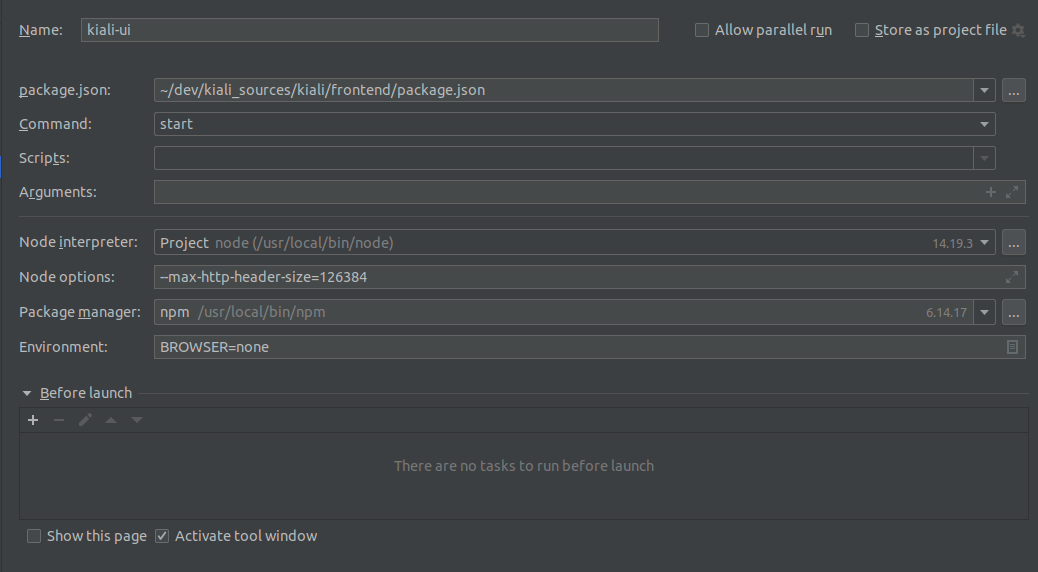Browse for Node interpreter with ellipsis button
This screenshot has width=1038, height=572.
click(x=1014, y=243)
